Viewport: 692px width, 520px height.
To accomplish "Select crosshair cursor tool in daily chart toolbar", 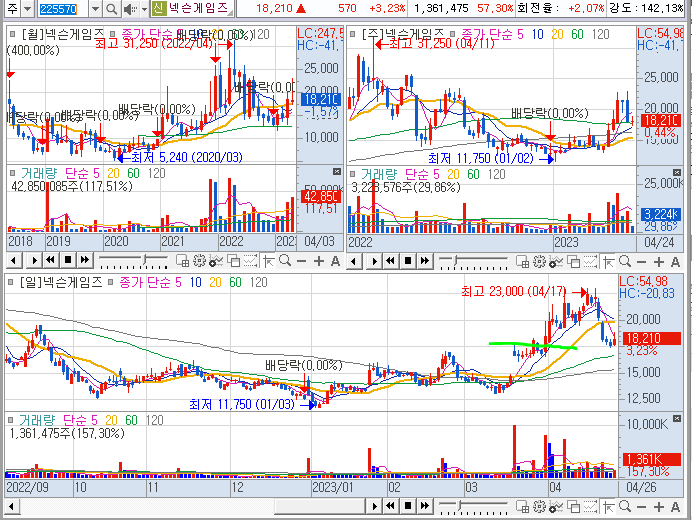I will (608, 506).
